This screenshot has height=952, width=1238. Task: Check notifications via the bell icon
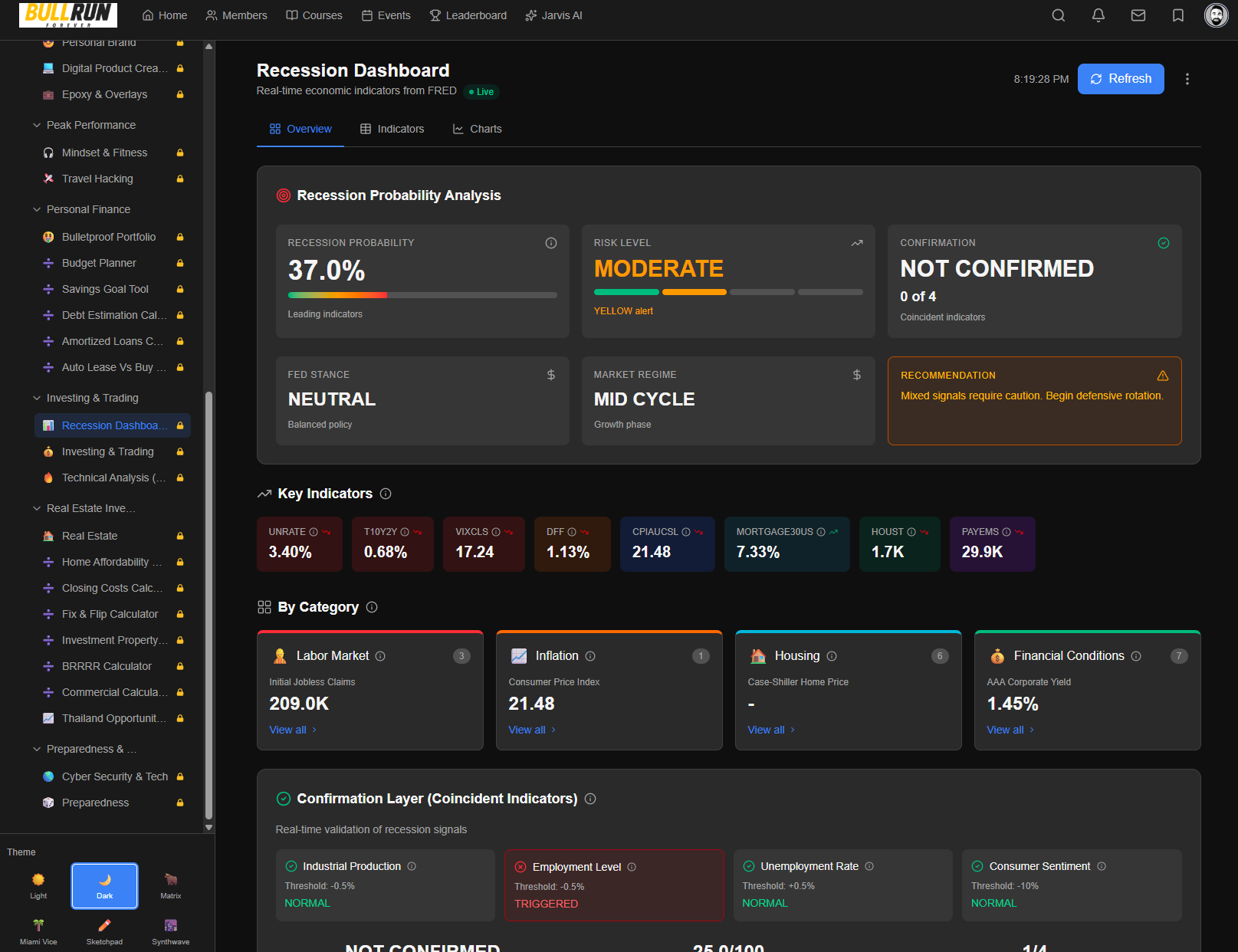coord(1098,15)
